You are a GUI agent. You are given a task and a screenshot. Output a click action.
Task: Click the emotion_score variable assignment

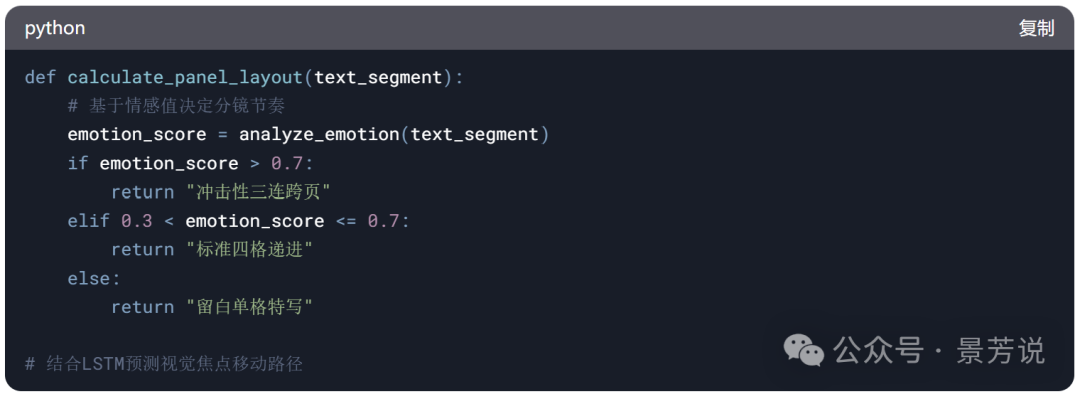(x=137, y=134)
